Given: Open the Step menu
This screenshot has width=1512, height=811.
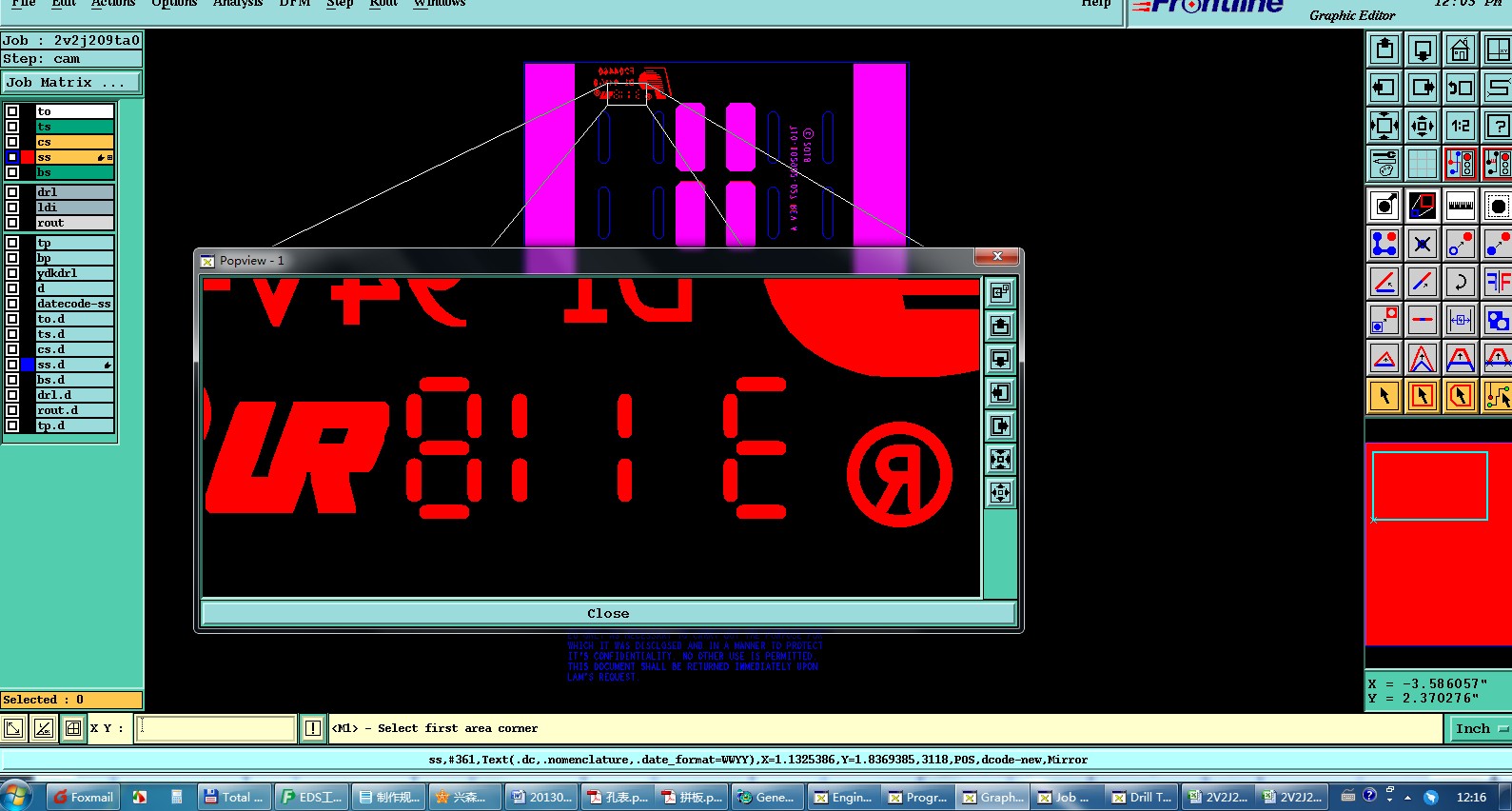Looking at the screenshot, I should tap(340, 4).
